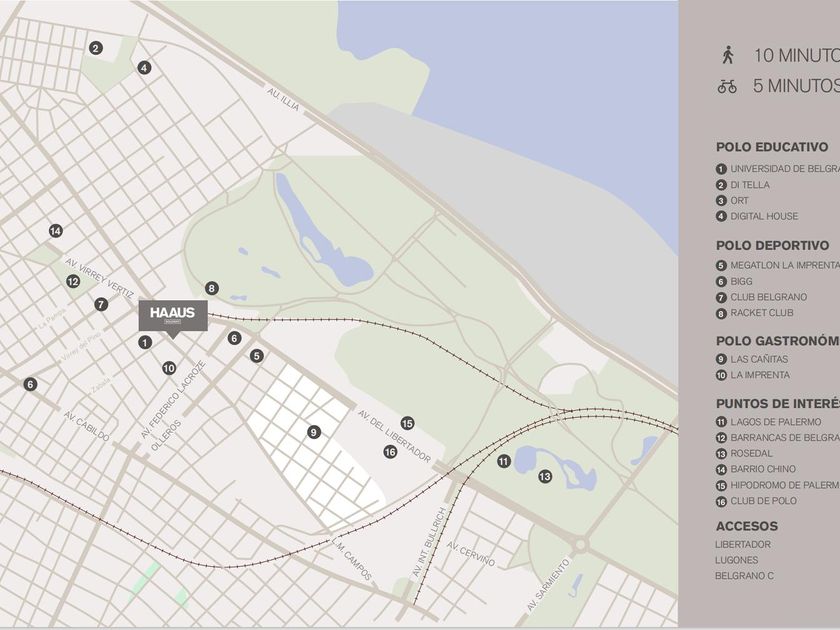Click the AV. VIRREY VERTIZ street label
Screen dimensions: 840x630
point(100,278)
